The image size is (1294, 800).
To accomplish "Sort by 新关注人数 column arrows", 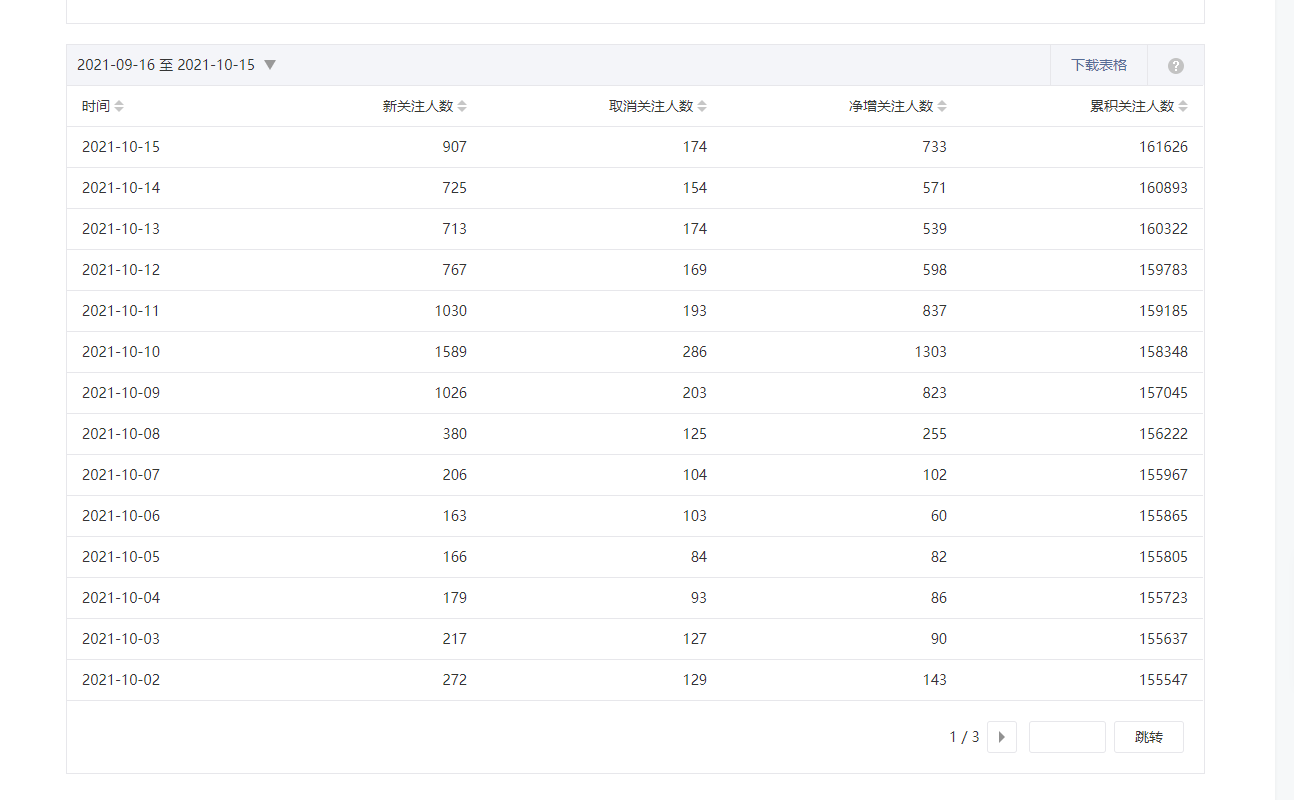I will (x=462, y=106).
